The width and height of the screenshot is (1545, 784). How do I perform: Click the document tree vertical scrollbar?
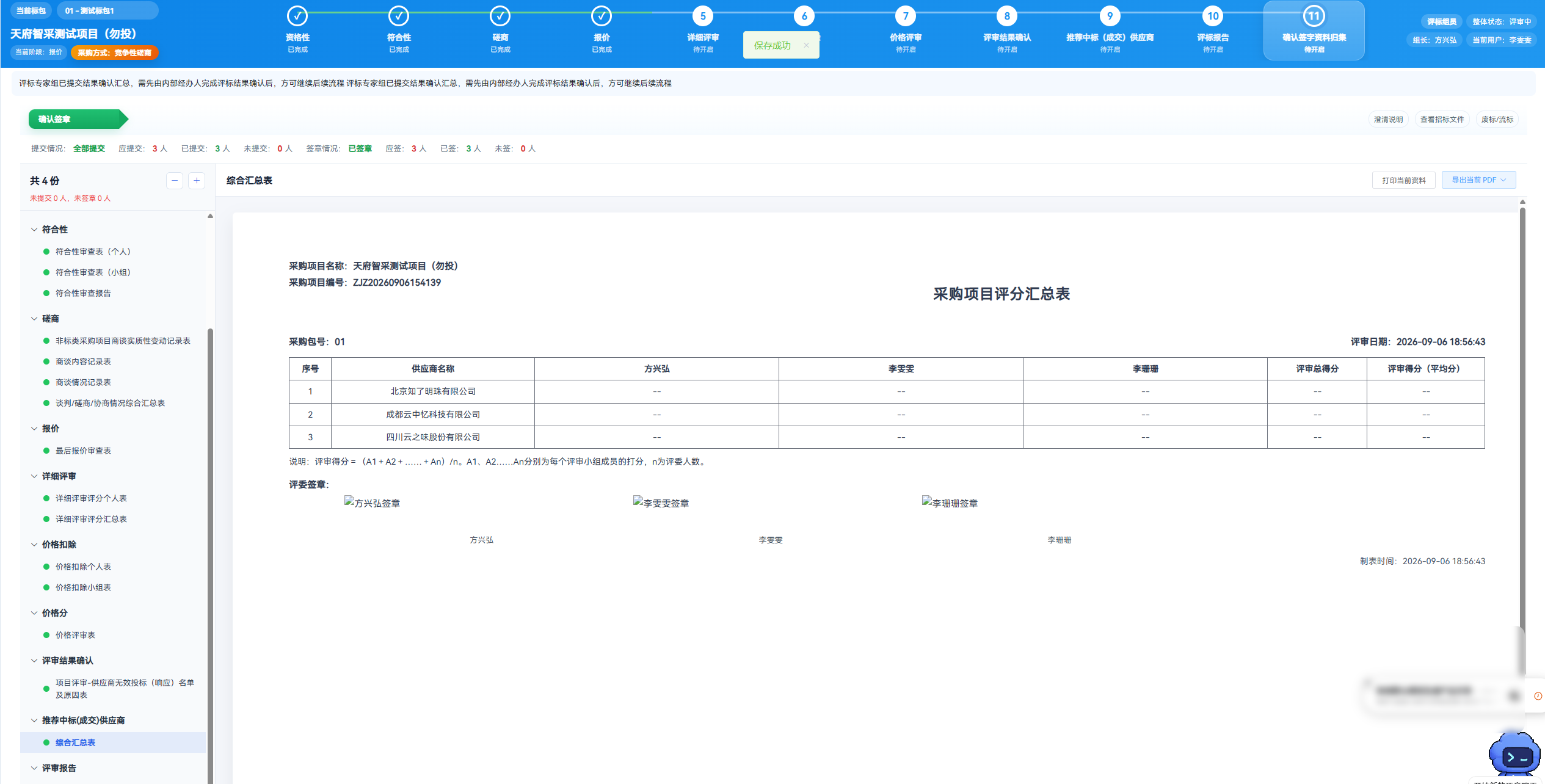210,556
